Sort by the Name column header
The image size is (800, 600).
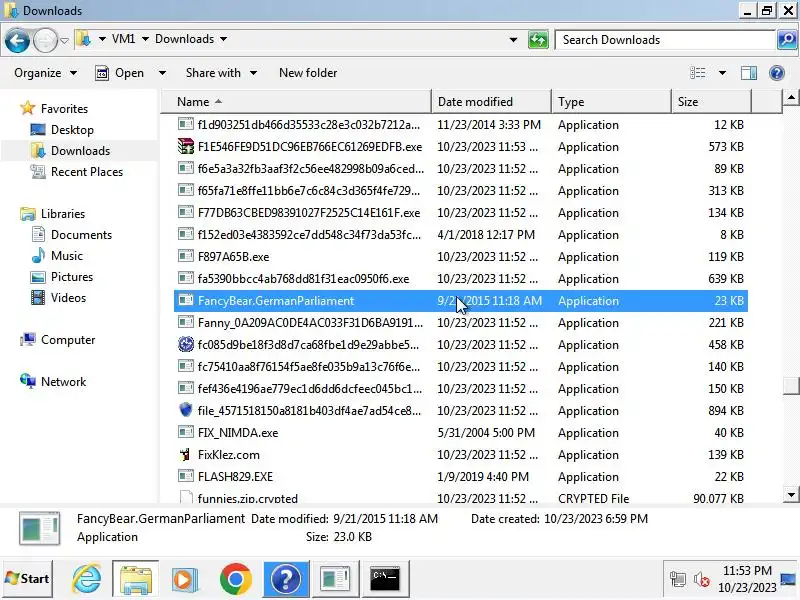(295, 102)
